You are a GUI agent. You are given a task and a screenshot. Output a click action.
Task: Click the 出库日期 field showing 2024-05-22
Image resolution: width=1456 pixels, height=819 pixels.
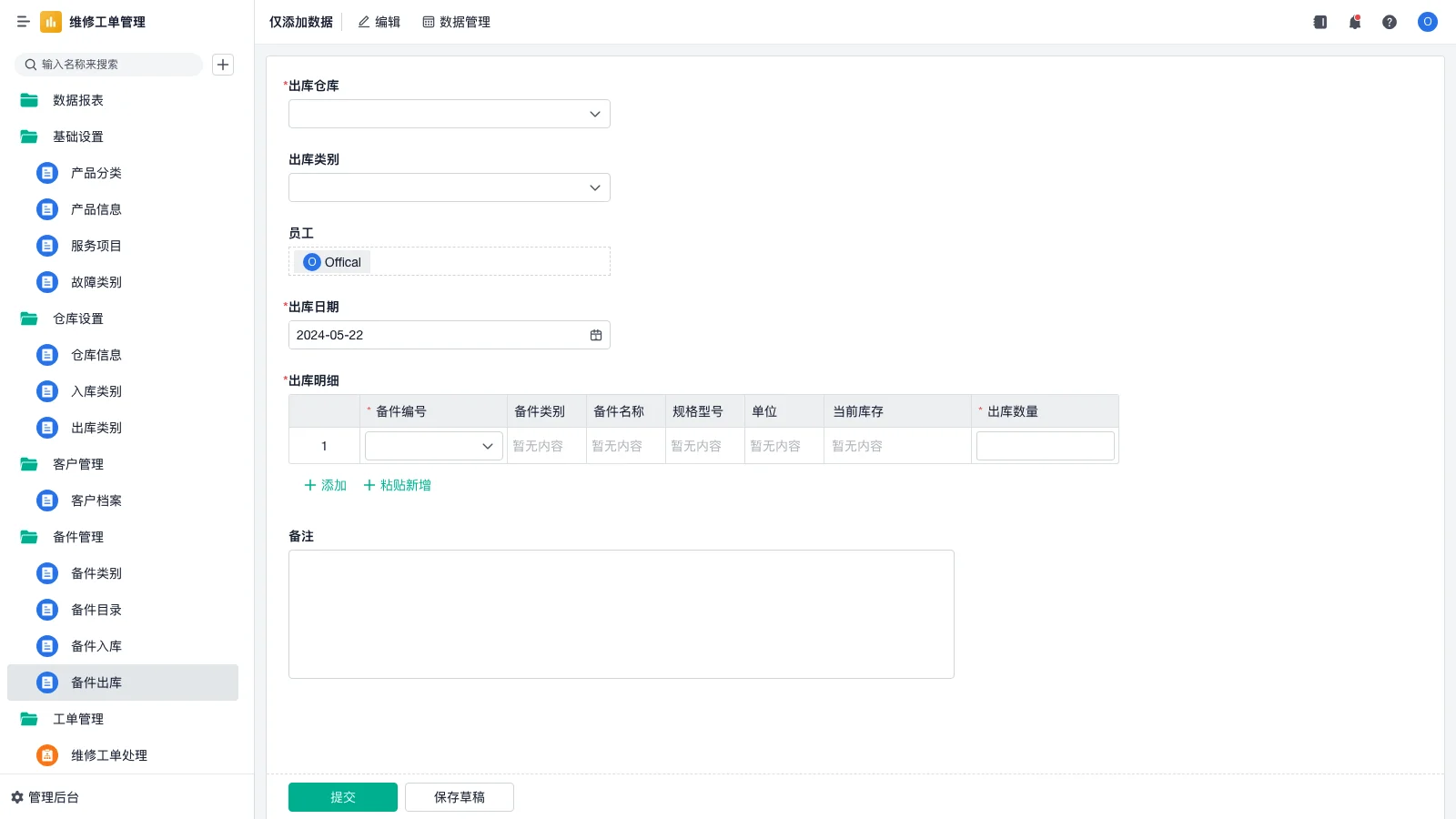450,335
